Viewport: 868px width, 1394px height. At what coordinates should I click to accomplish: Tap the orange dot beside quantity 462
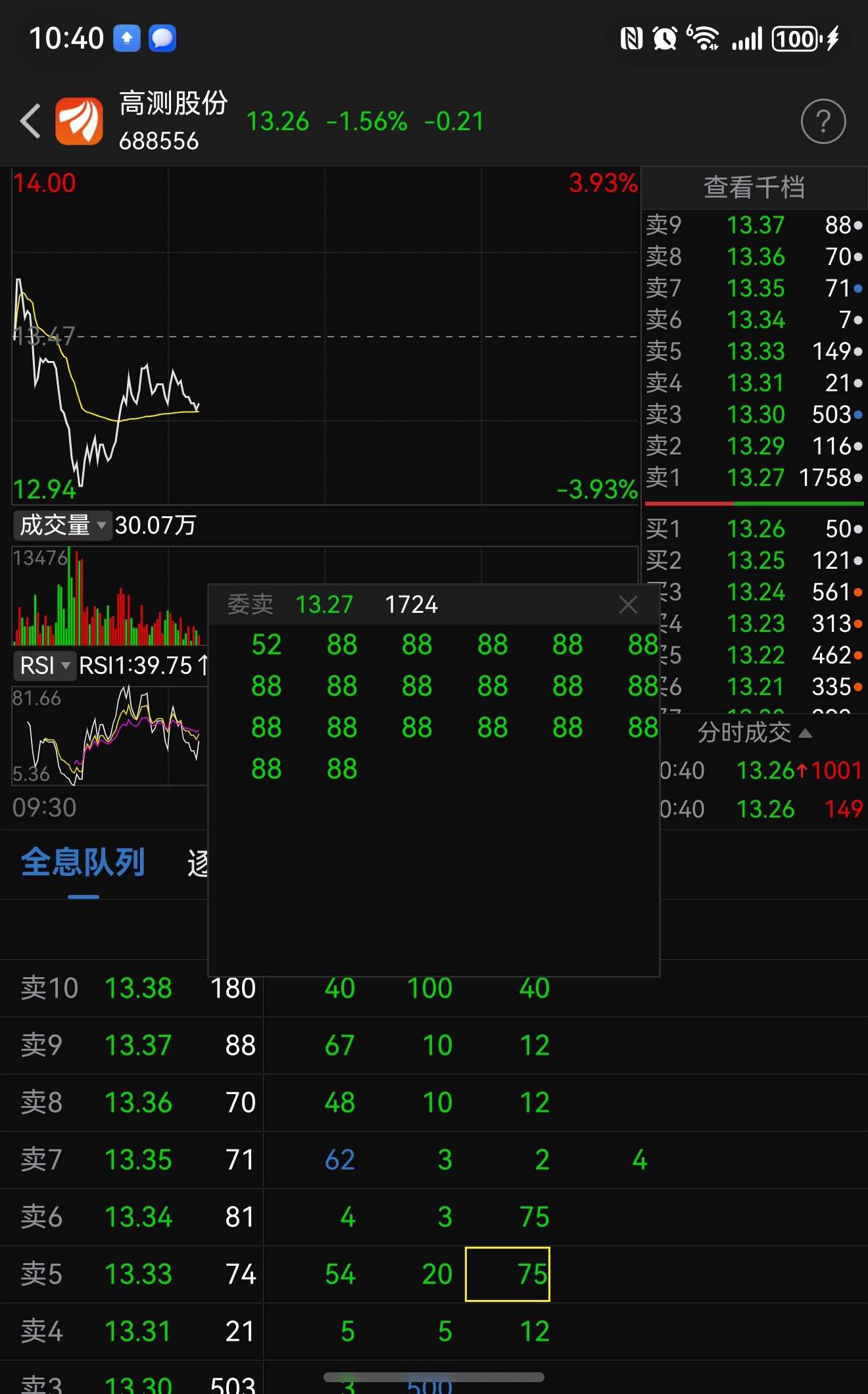coord(858,656)
